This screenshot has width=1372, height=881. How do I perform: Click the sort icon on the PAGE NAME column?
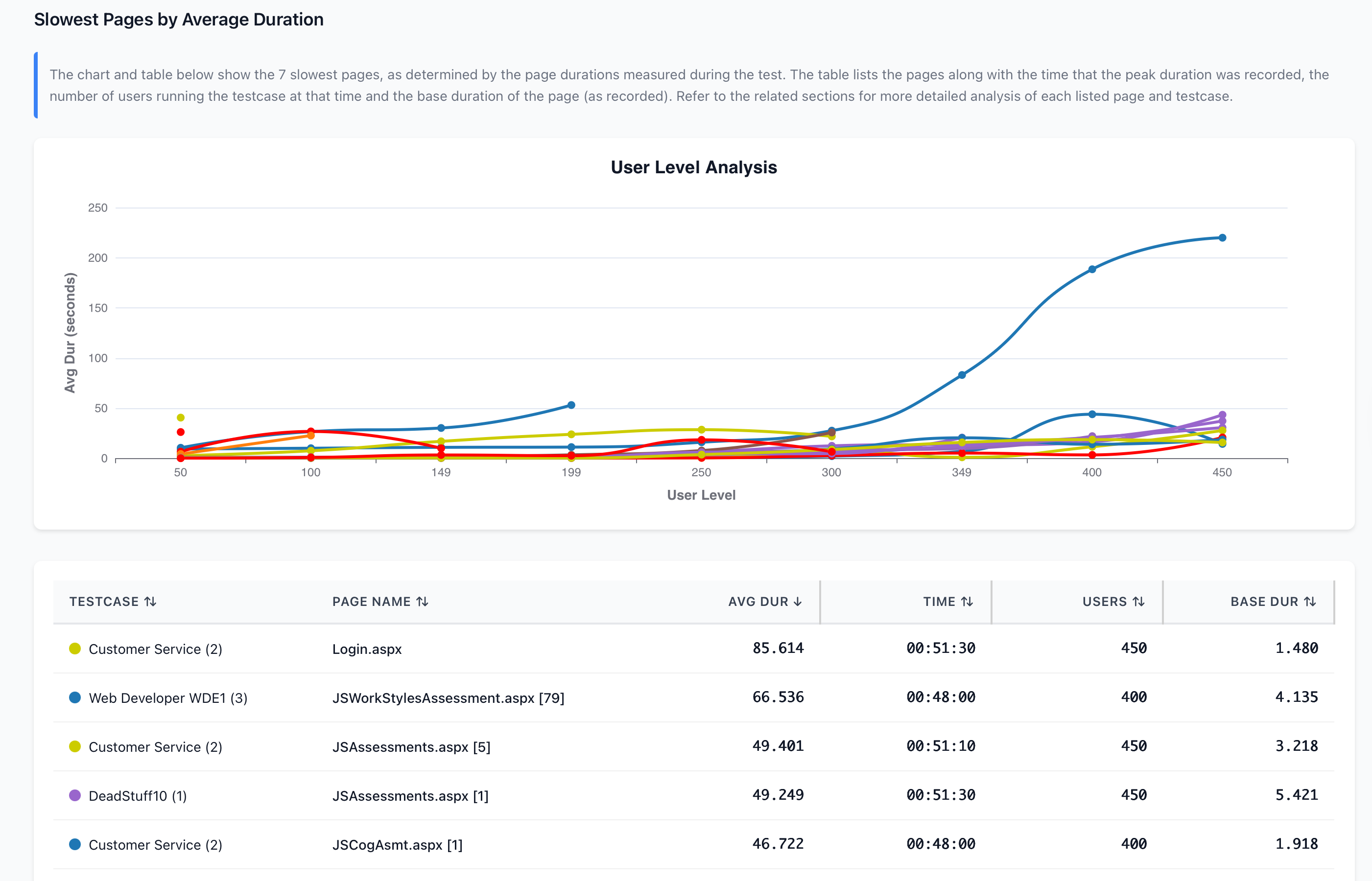[x=422, y=601]
